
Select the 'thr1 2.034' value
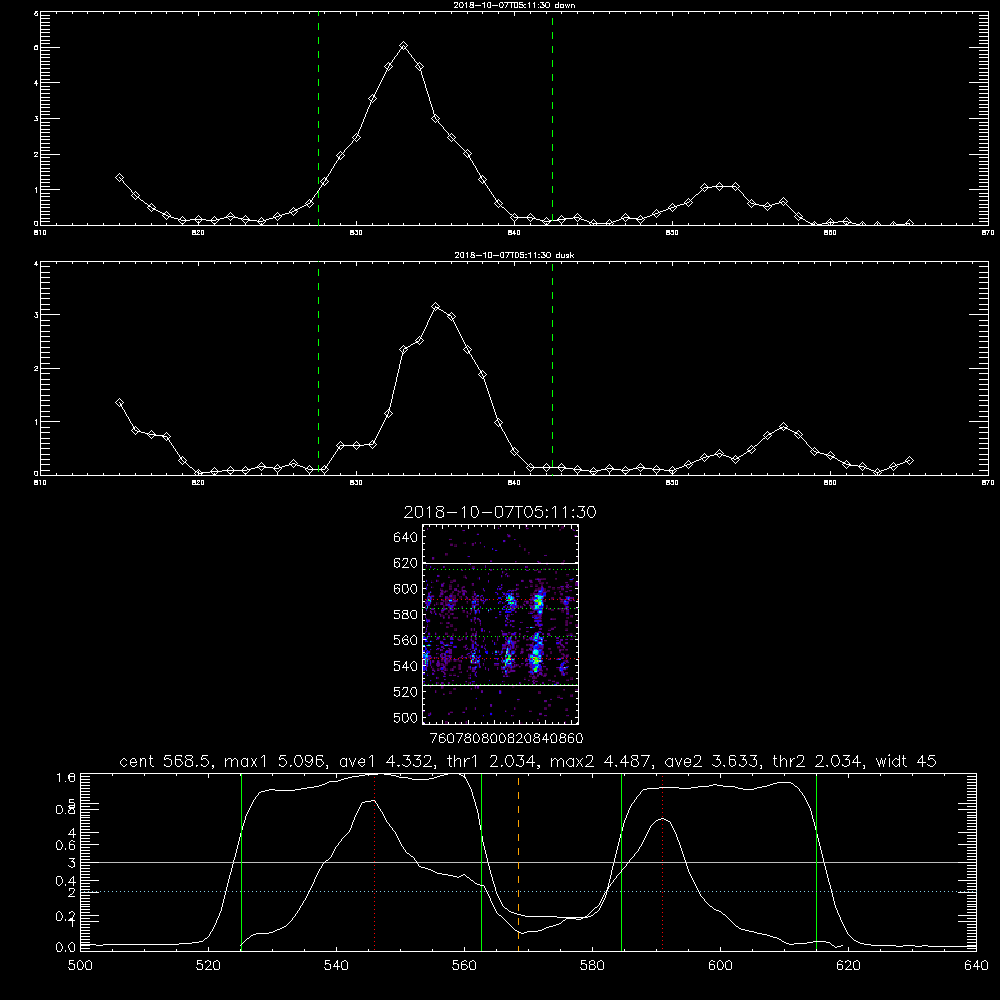coord(492,761)
